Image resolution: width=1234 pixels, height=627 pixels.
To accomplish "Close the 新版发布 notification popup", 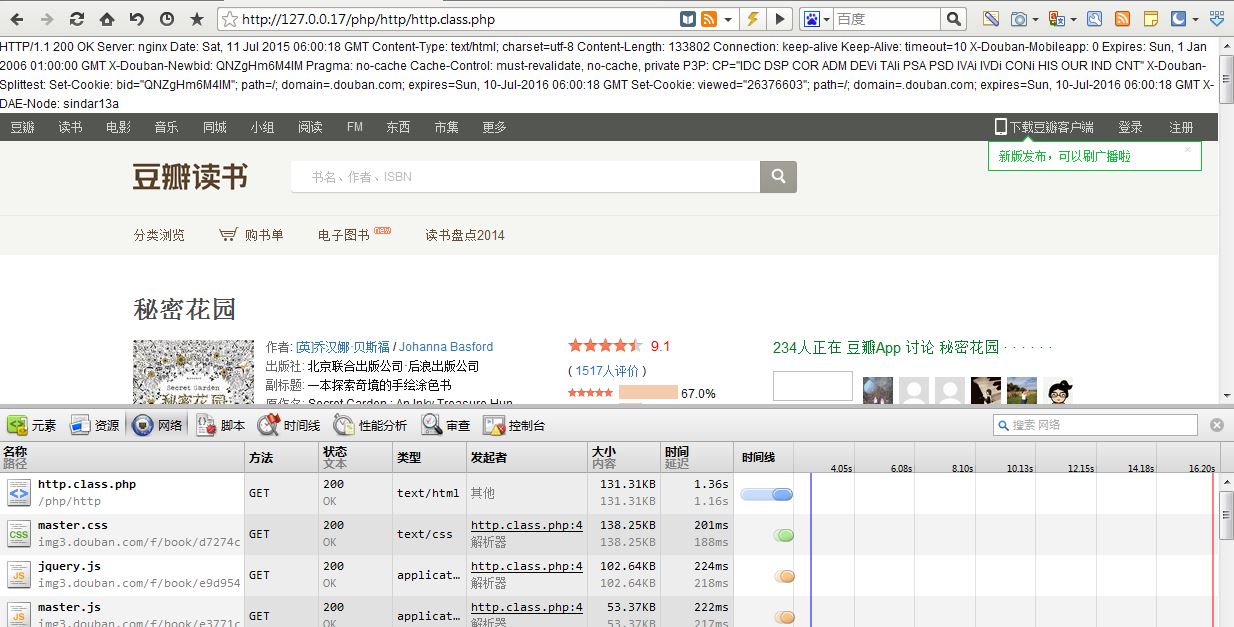I will pyautogui.click(x=1188, y=149).
